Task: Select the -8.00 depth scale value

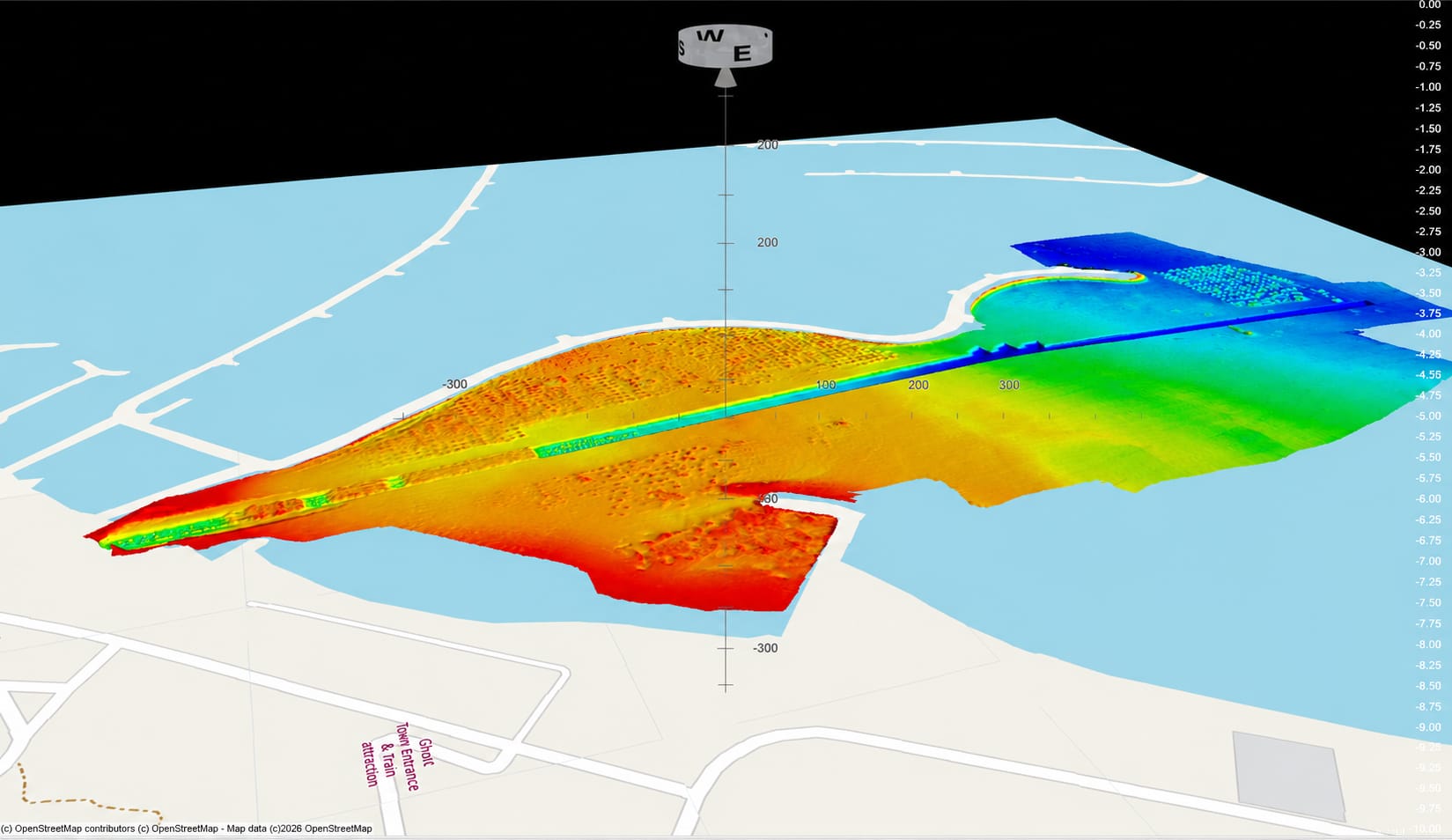Action: tap(1427, 645)
